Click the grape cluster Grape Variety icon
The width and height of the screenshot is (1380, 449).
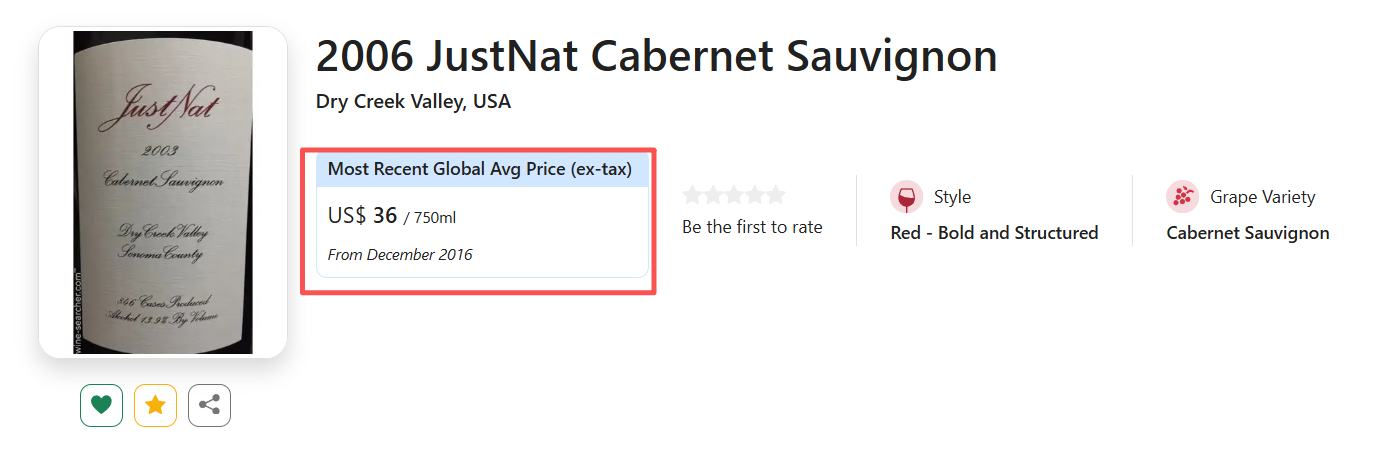[1182, 197]
